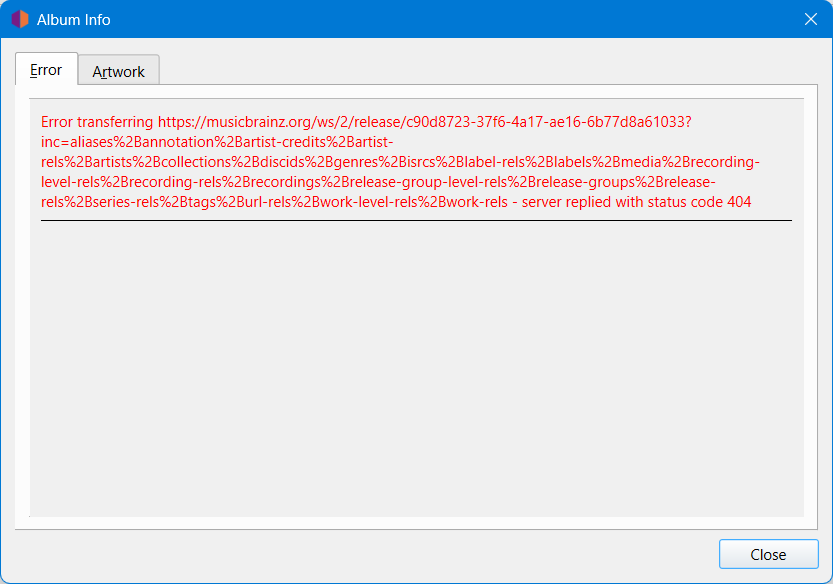Close the Album Info dialog with the X
The image size is (833, 584).
811,20
